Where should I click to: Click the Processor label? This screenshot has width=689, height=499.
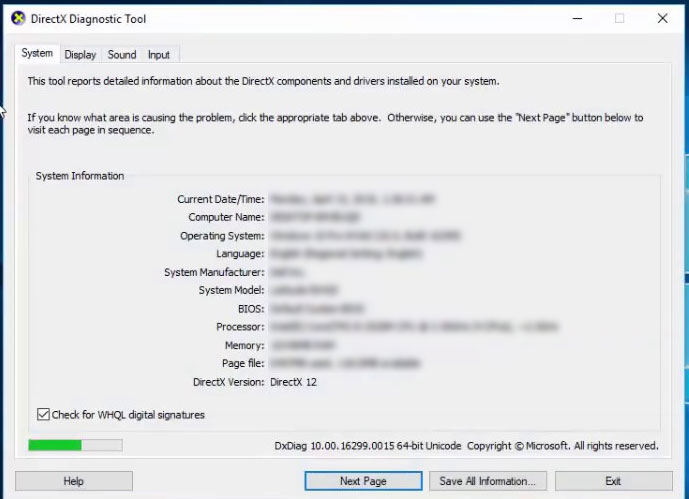click(x=238, y=327)
